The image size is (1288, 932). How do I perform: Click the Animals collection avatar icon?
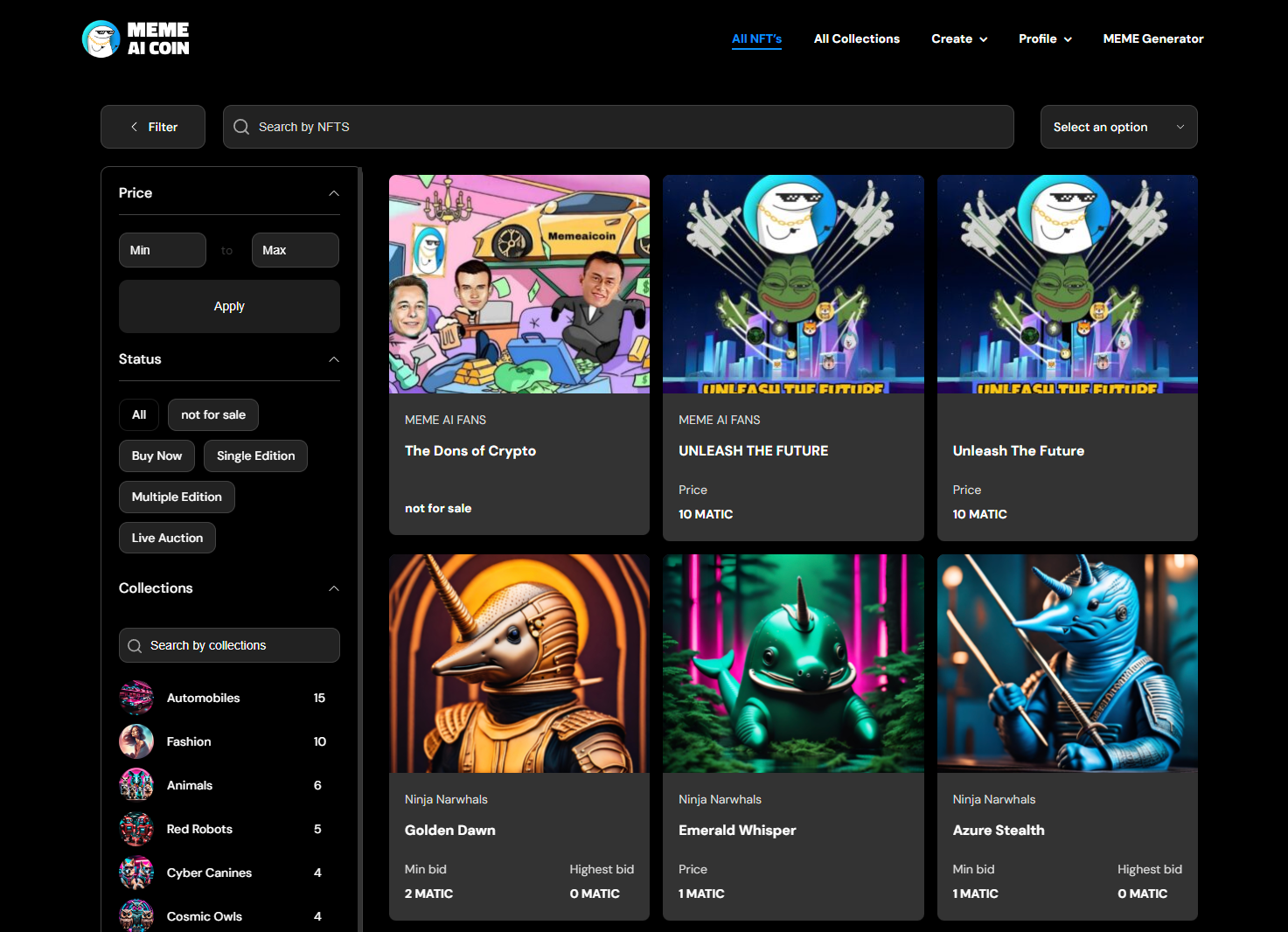pos(136,785)
